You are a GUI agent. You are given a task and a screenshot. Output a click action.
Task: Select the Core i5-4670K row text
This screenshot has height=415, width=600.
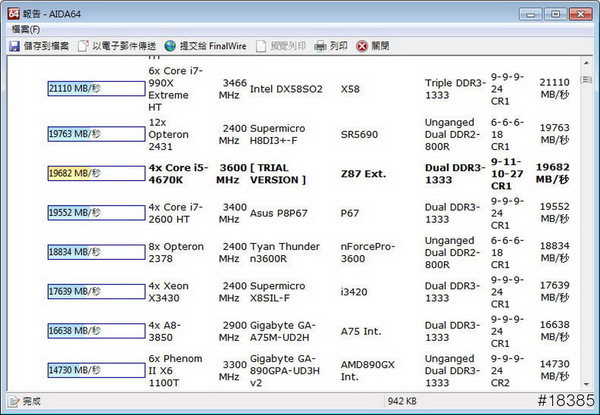[177, 173]
